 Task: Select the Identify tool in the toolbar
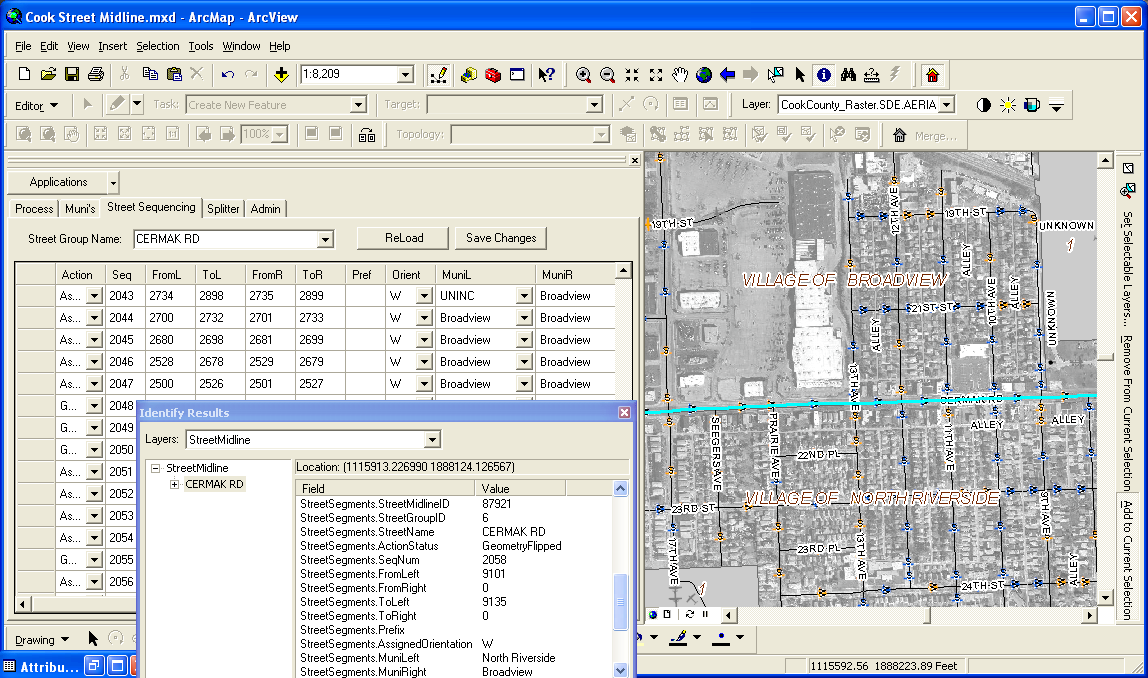(823, 74)
